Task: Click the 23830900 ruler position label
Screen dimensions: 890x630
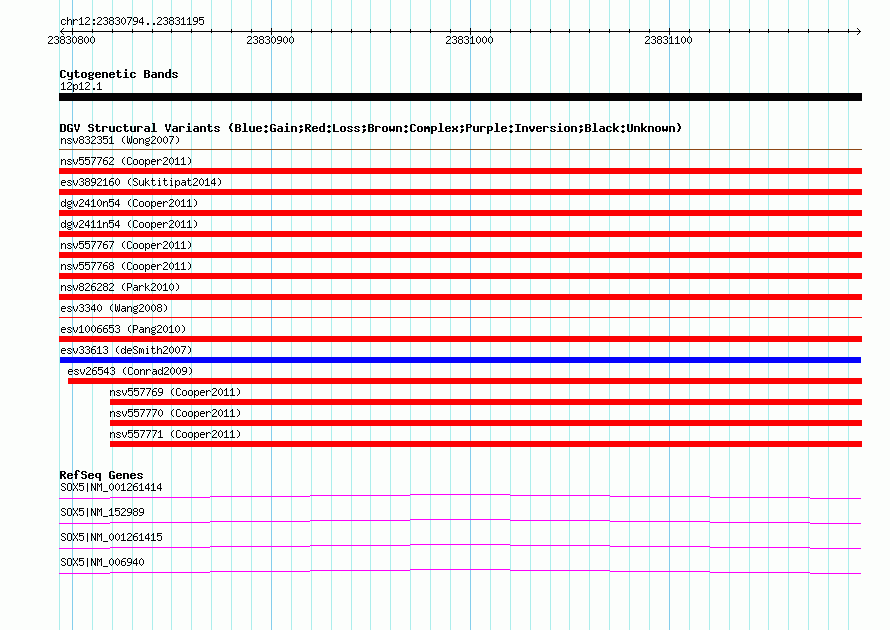Action: tap(270, 40)
